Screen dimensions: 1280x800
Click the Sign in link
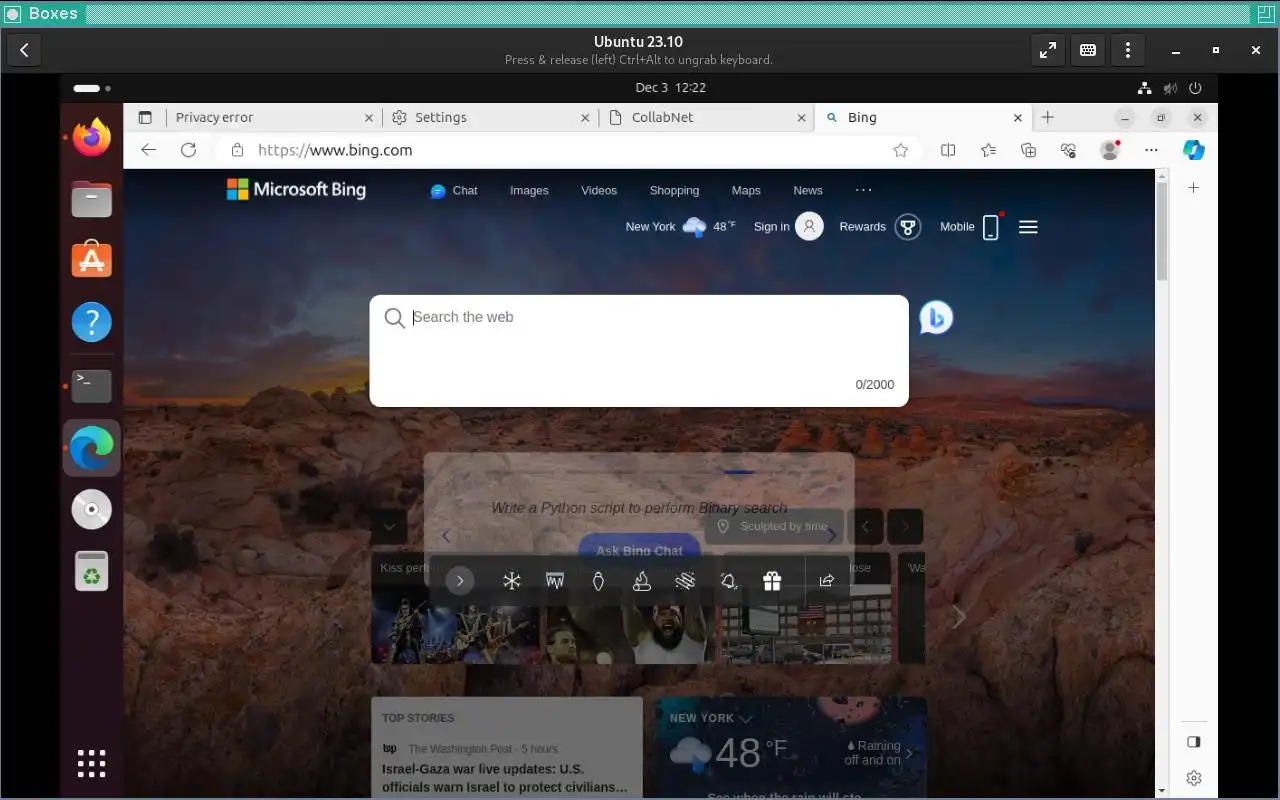coord(771,227)
